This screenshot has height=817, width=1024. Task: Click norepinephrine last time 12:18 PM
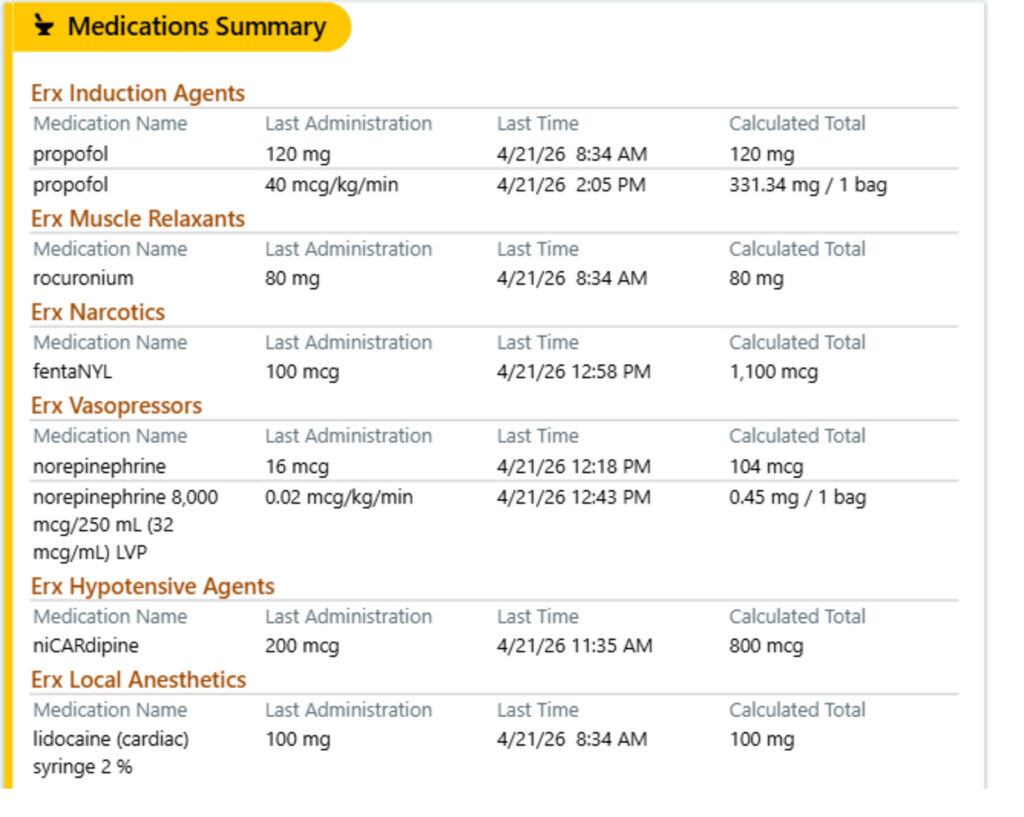pyautogui.click(x=573, y=466)
